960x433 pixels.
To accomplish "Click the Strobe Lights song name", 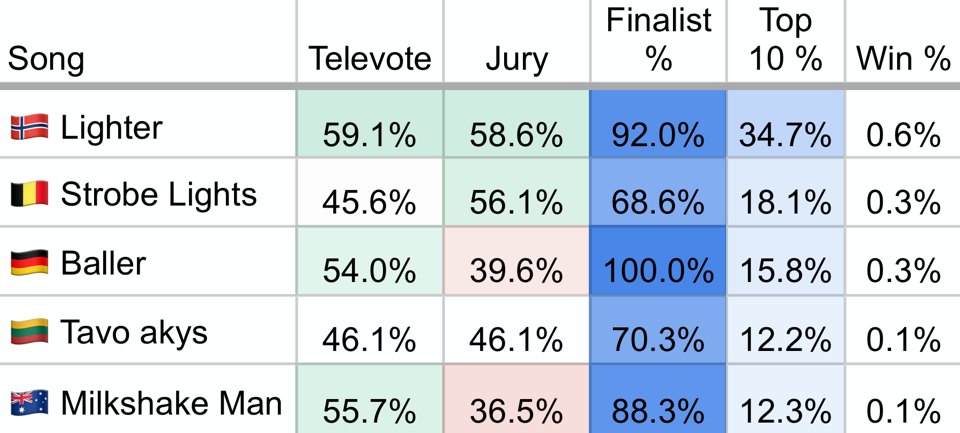I will 159,195.
